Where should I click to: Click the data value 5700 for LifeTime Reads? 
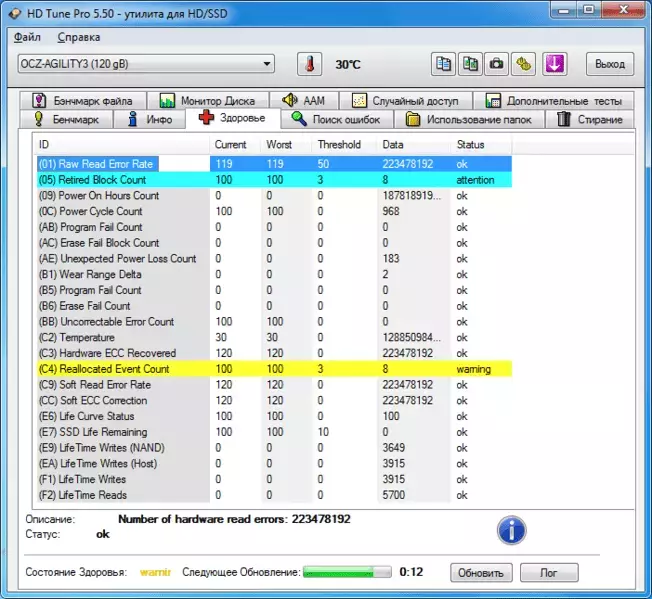tap(394, 495)
